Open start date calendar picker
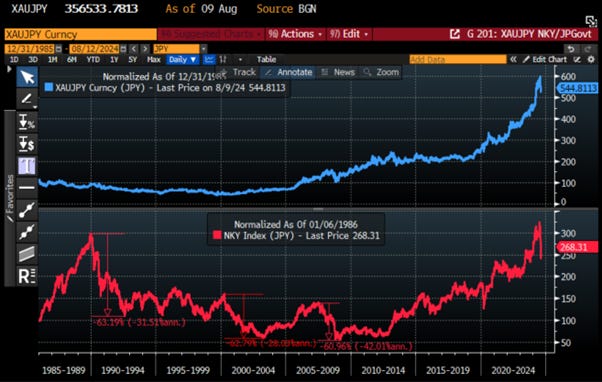Image resolution: width=602 pixels, height=382 pixels. pos(59,49)
